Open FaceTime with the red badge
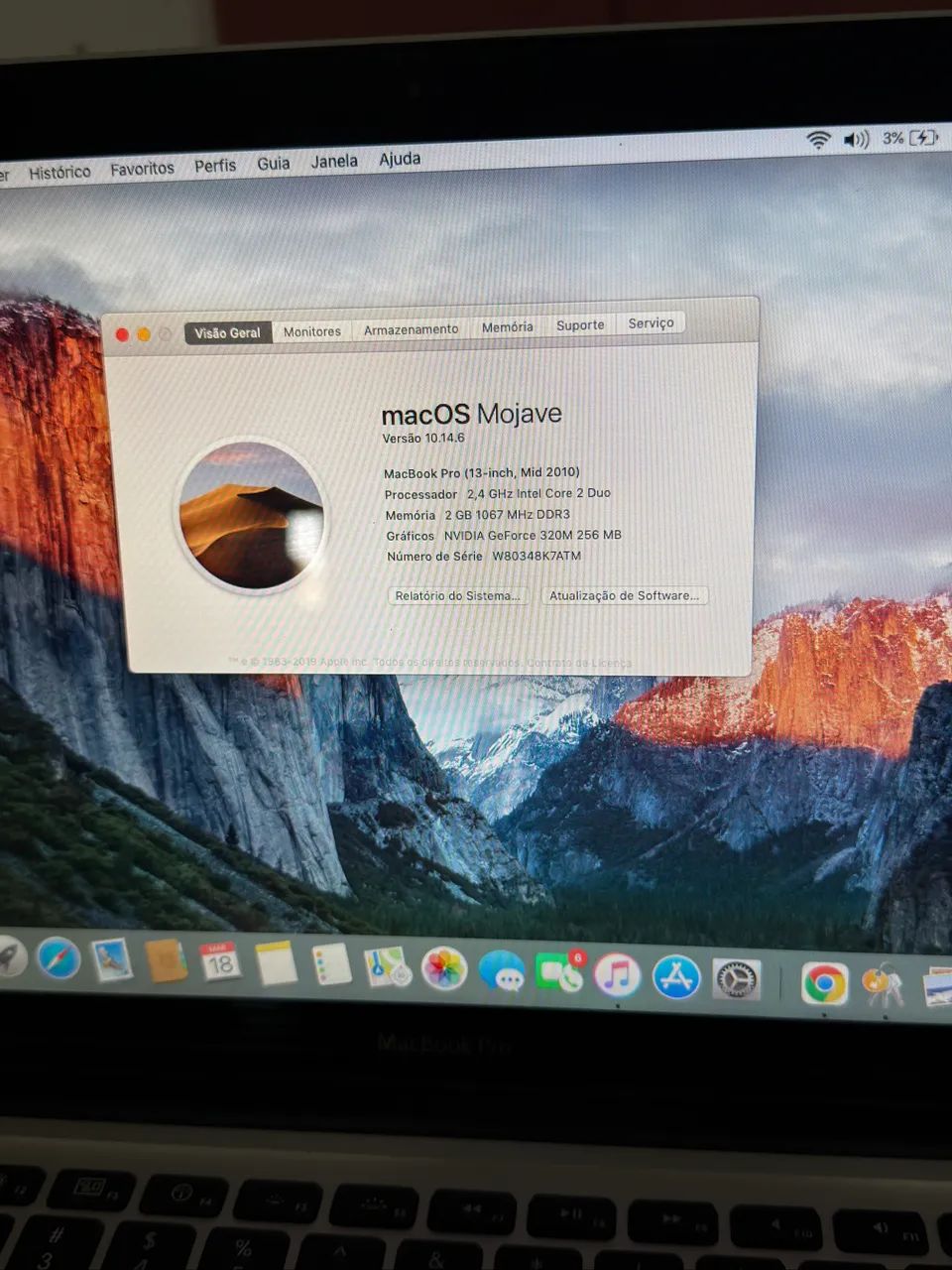 tap(560, 972)
